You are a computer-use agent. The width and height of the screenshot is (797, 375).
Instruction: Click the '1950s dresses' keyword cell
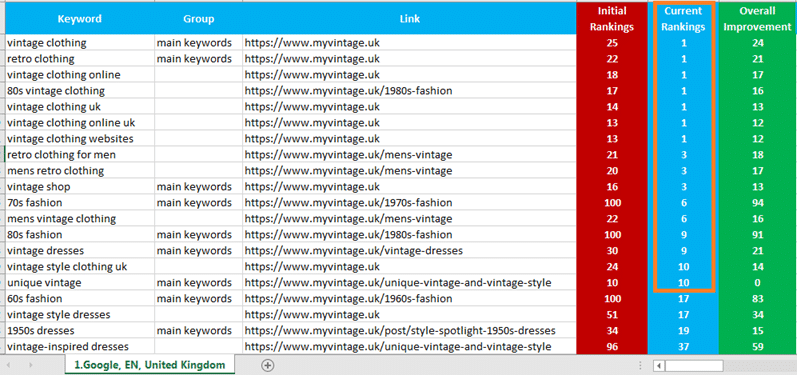click(80, 330)
